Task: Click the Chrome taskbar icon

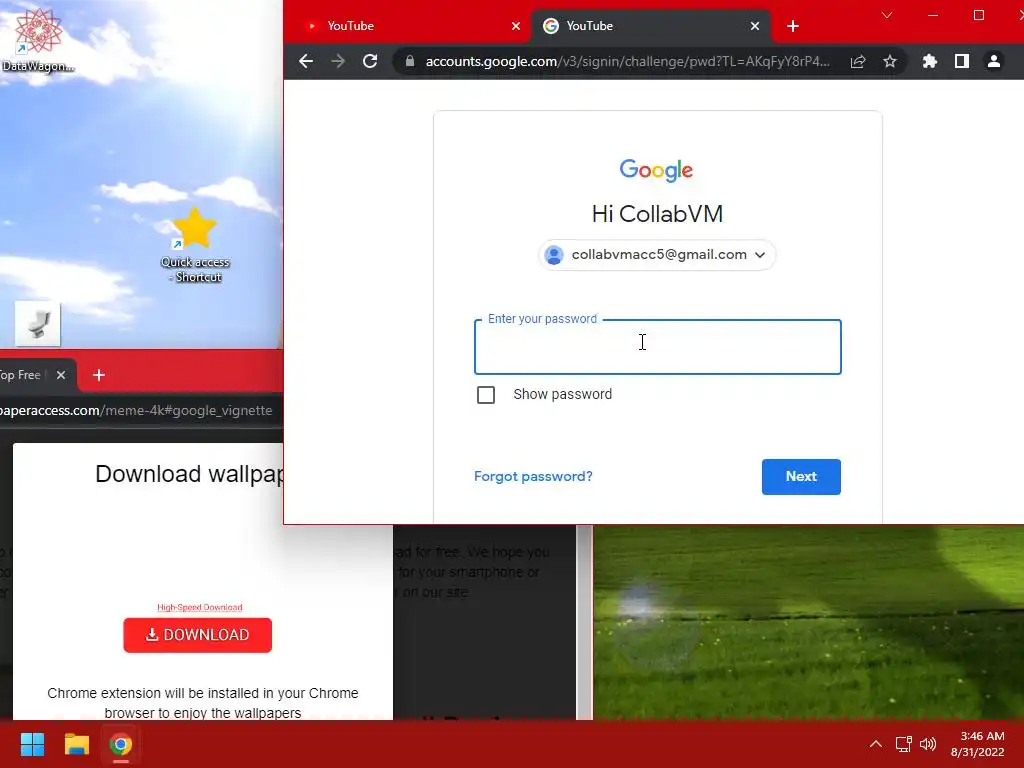Action: pos(121,744)
